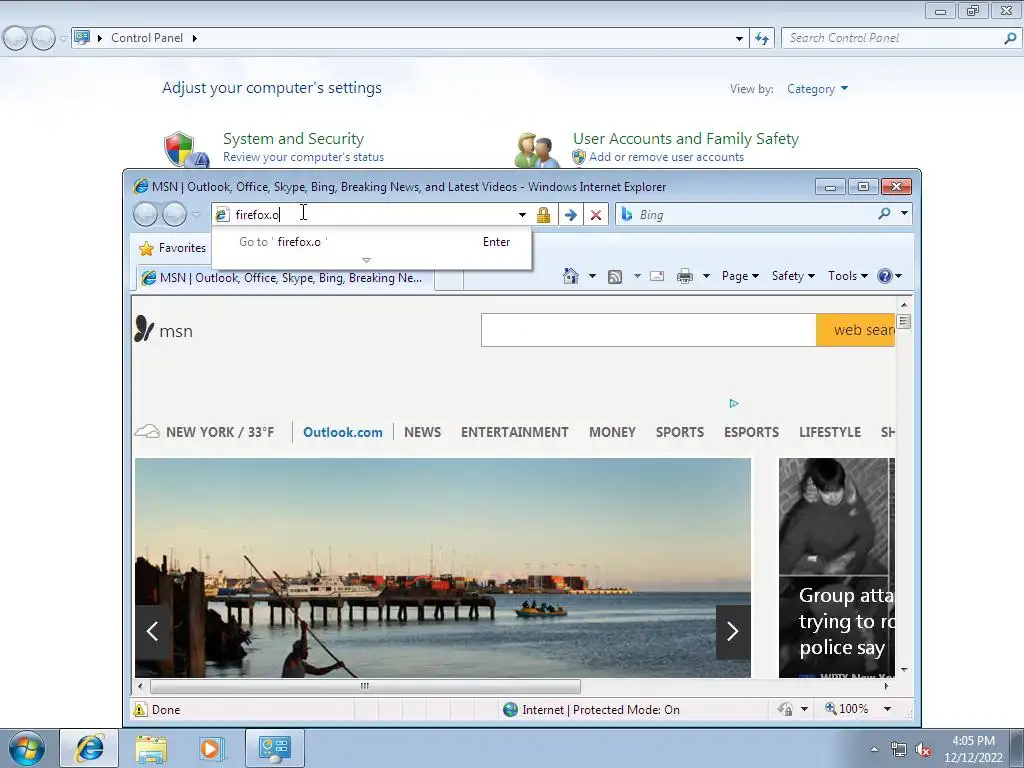This screenshot has height=768, width=1024.
Task: Click the security lock icon in address bar
Action: (543, 214)
